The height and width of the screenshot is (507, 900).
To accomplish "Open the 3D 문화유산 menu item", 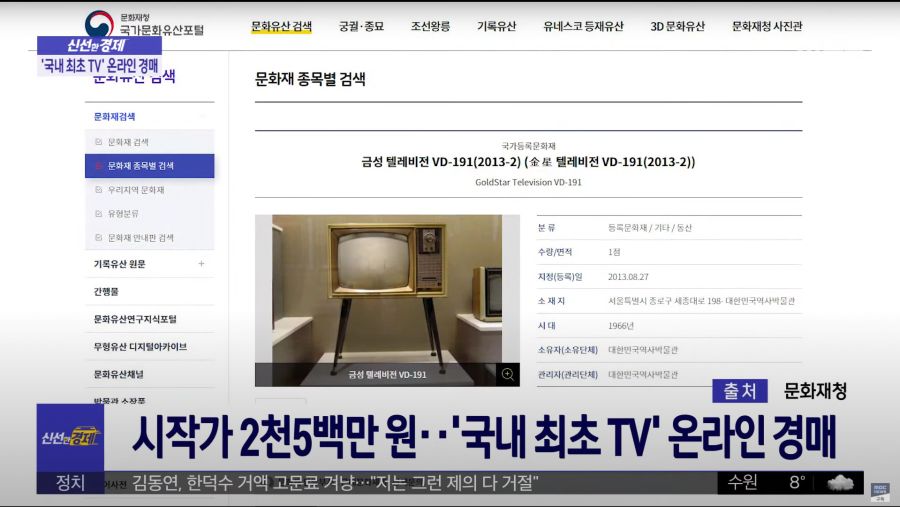I will click(677, 26).
